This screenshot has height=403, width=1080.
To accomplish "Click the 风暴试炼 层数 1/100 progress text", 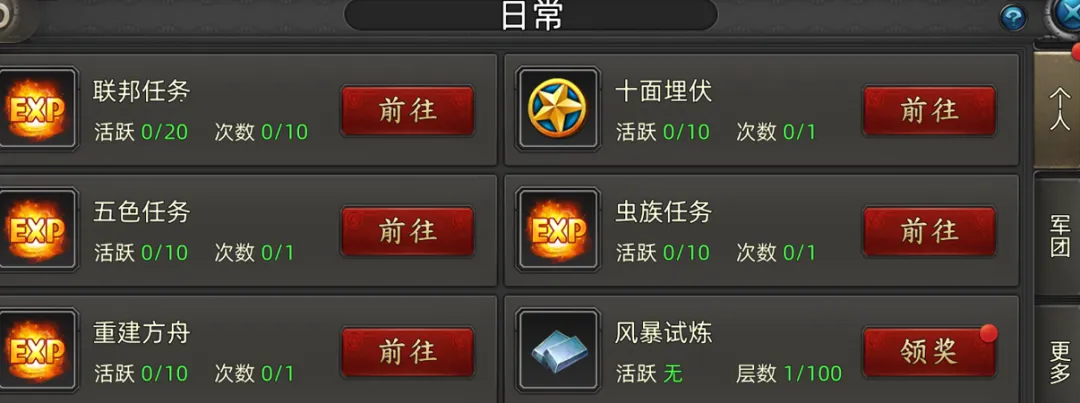I will coord(789,374).
